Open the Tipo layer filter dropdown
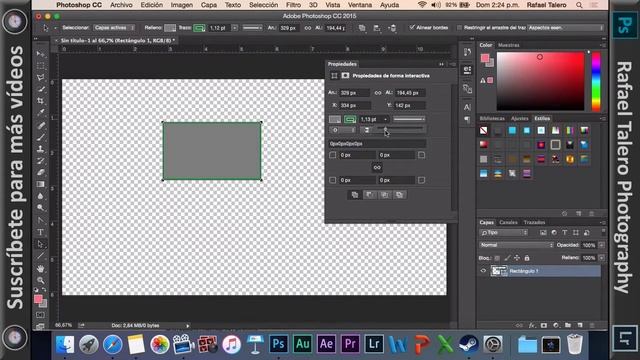 [504, 233]
